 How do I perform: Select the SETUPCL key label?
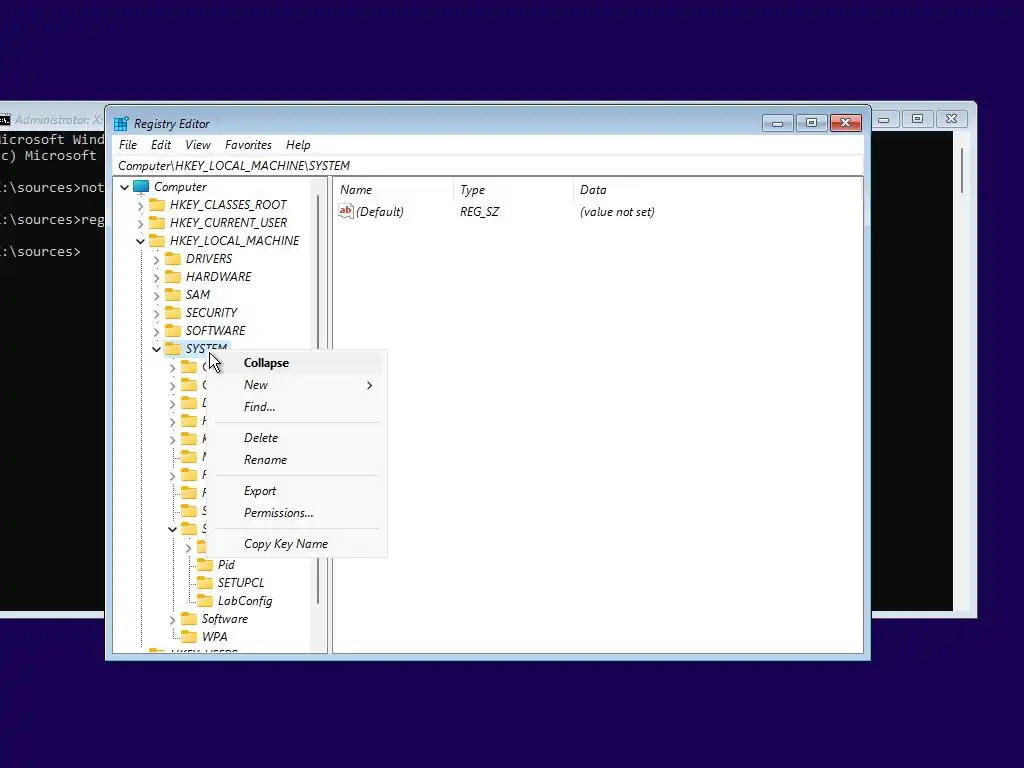(x=241, y=583)
